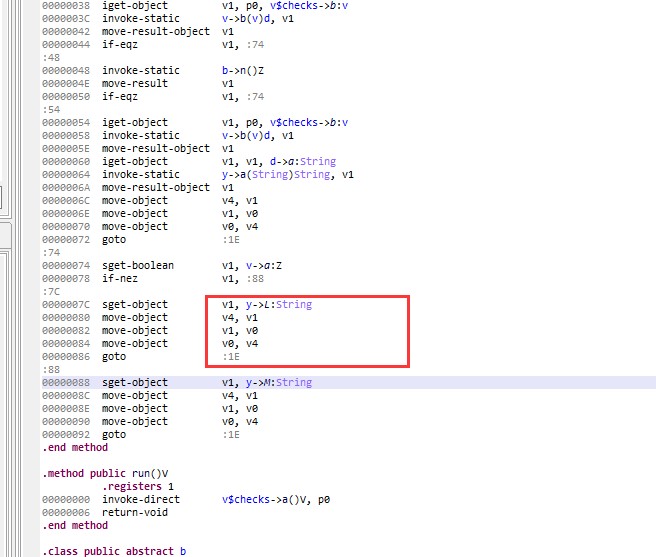
Task: Select the :88 label line
Action: click(x=51, y=369)
